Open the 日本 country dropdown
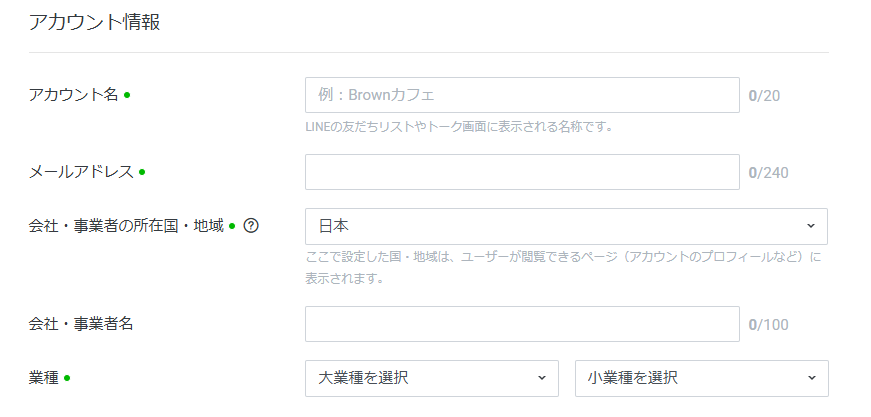 click(x=565, y=226)
